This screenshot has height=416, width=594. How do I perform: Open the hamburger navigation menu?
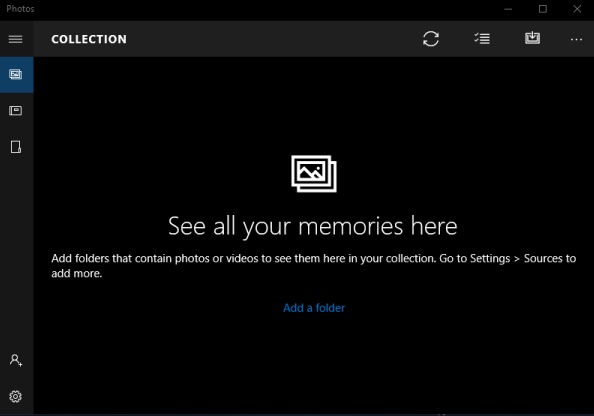pyautogui.click(x=16, y=39)
